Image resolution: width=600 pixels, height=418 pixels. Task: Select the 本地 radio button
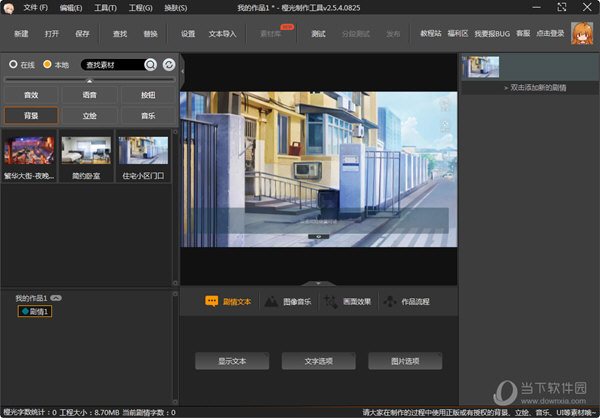click(x=47, y=65)
